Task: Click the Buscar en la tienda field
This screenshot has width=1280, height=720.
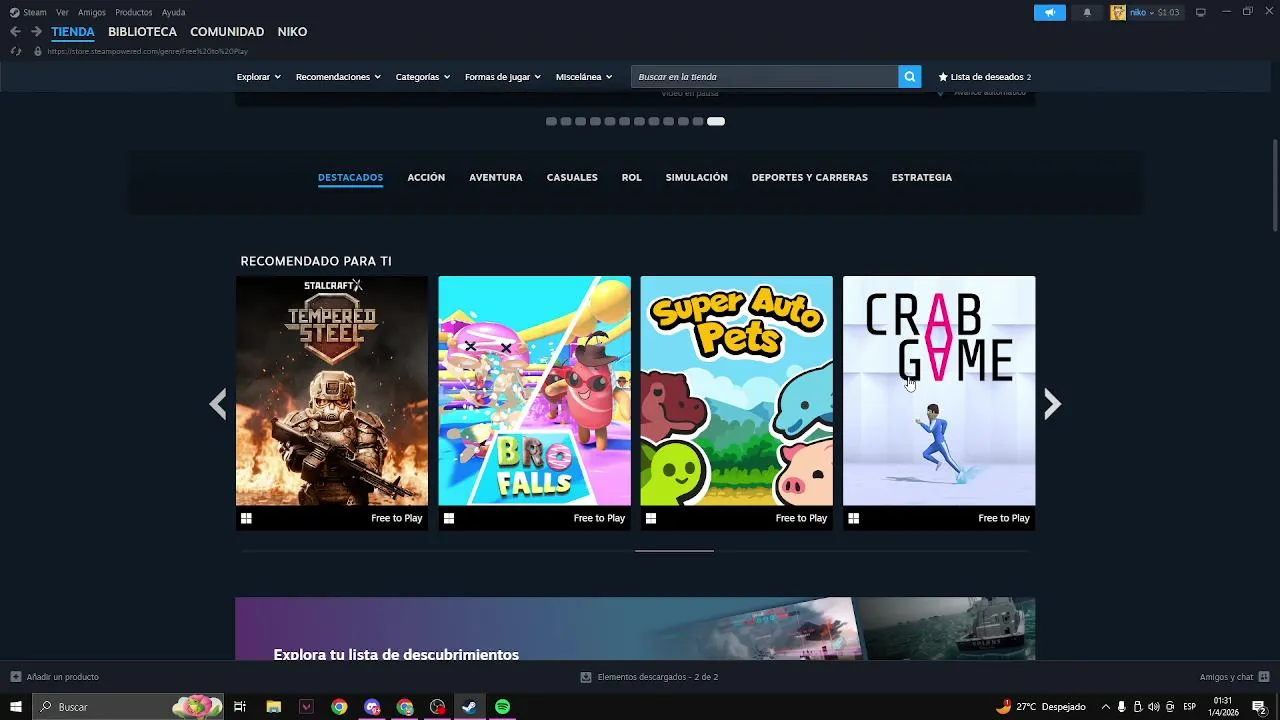Action: (x=764, y=77)
